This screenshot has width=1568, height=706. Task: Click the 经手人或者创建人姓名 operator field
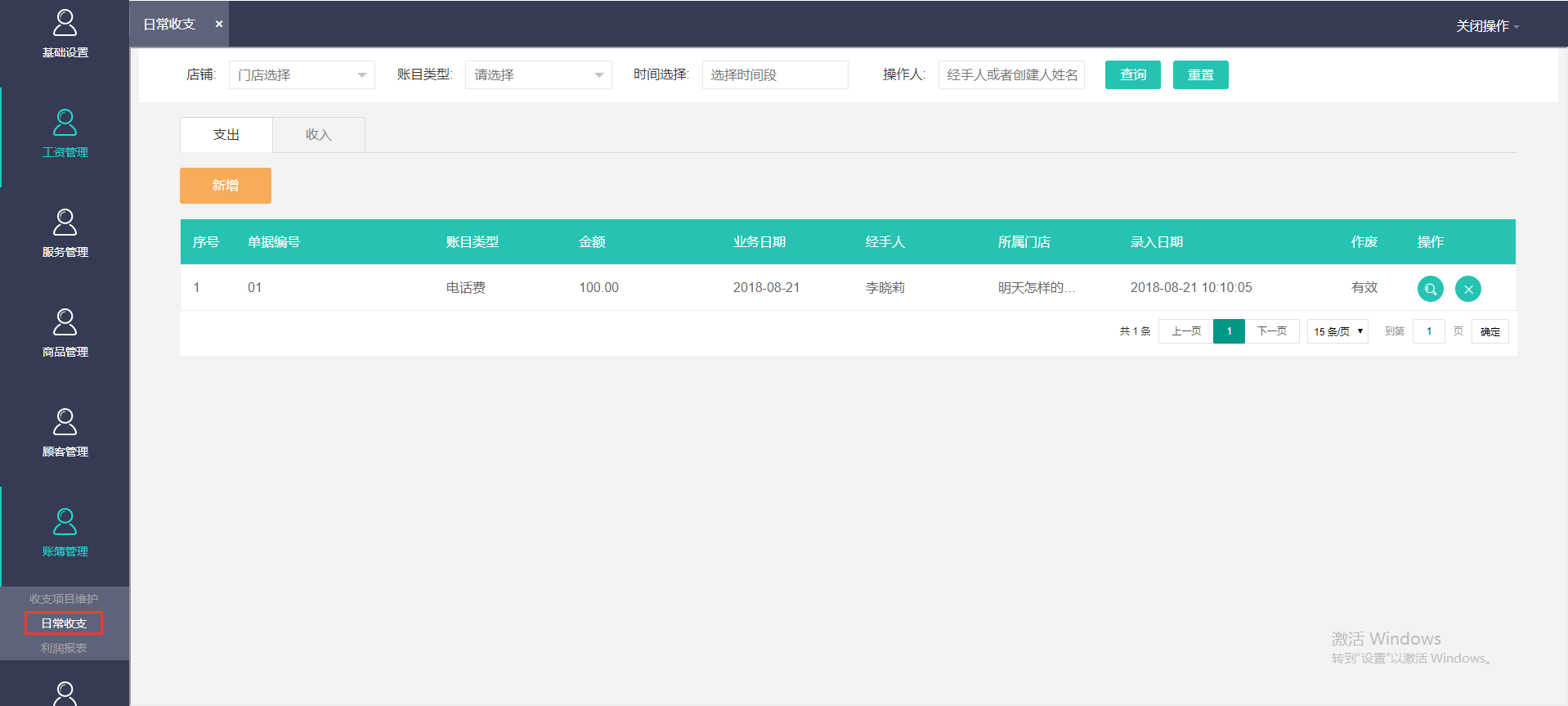coord(1011,74)
